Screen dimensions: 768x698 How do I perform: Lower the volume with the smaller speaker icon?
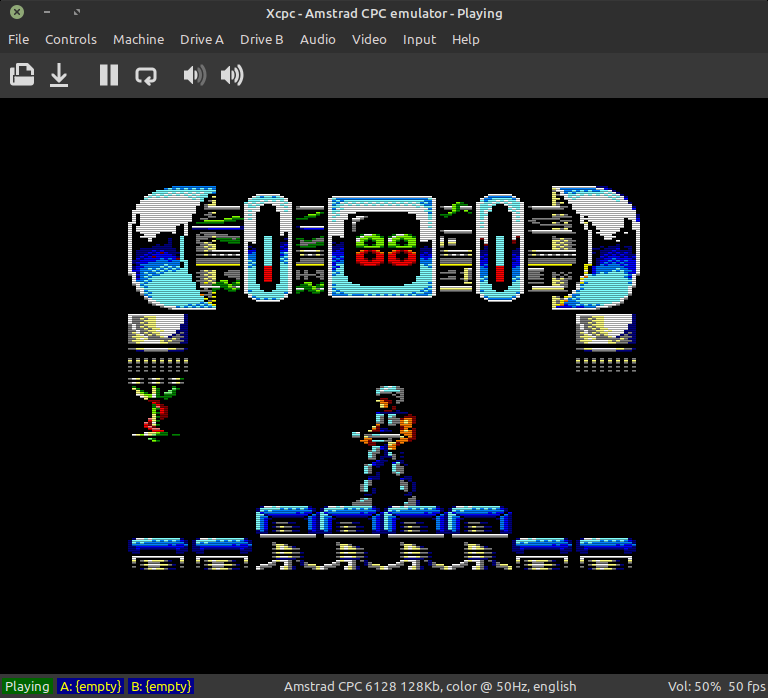194,75
